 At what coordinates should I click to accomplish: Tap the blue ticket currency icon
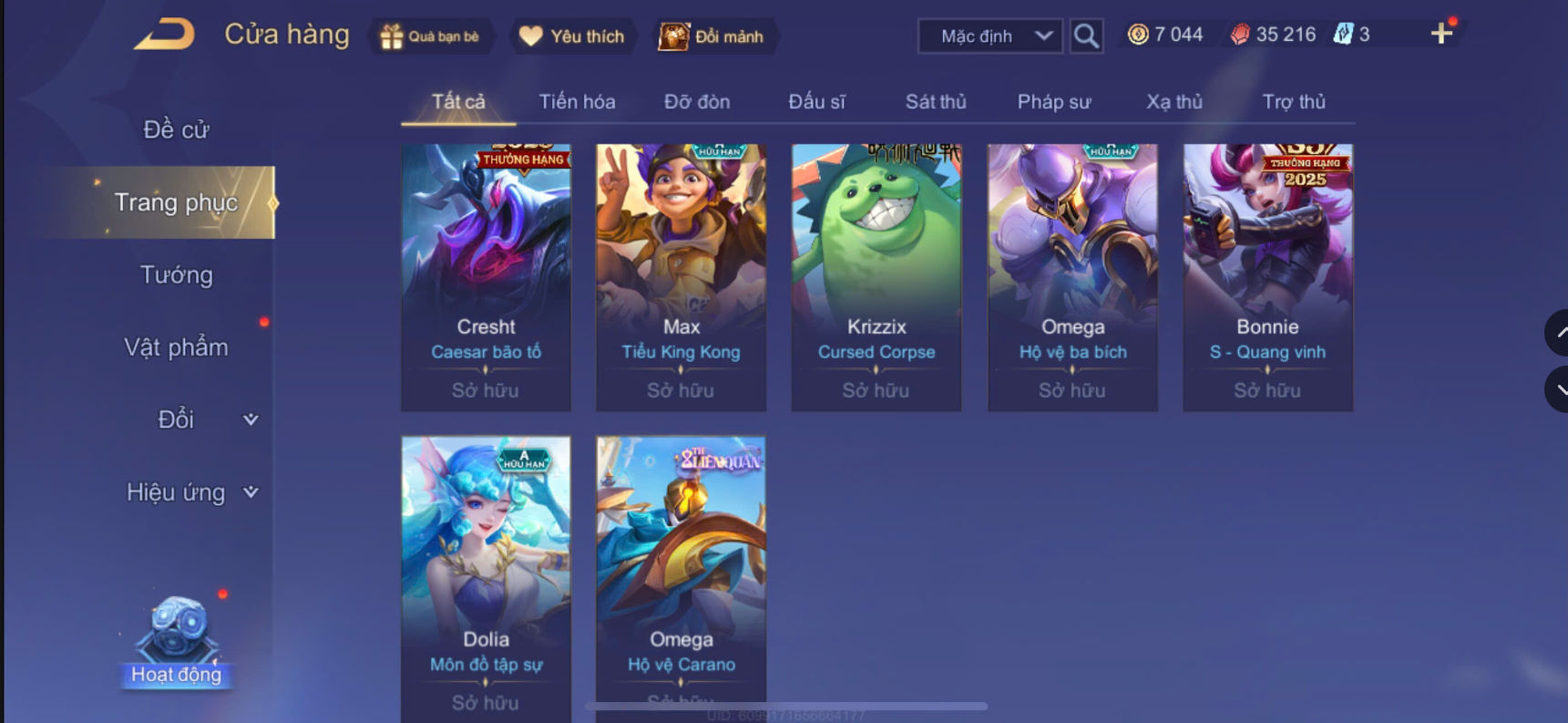[1343, 35]
